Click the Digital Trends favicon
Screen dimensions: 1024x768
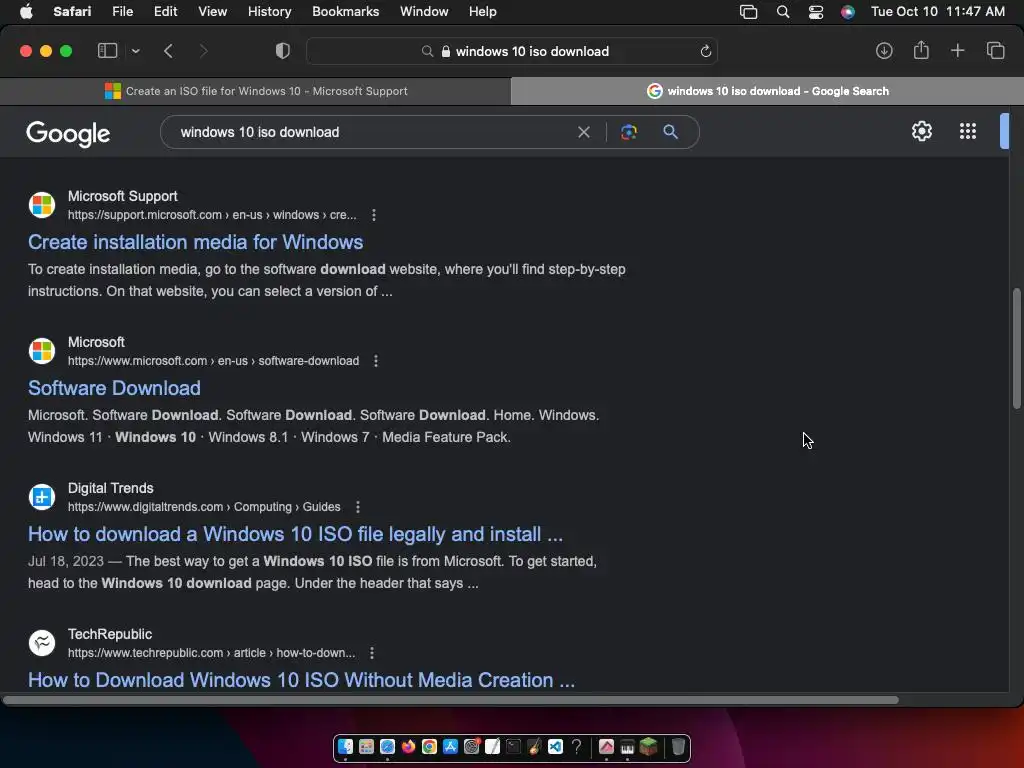42,497
